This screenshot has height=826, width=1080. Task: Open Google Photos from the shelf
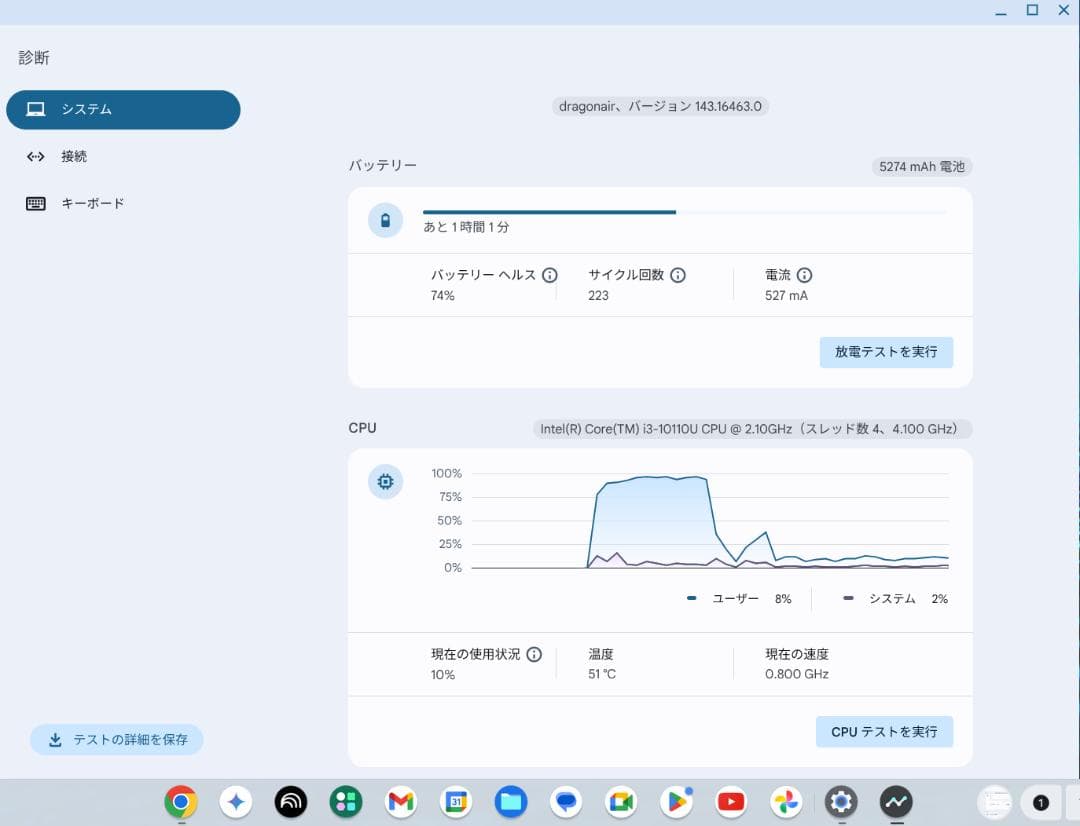point(786,801)
